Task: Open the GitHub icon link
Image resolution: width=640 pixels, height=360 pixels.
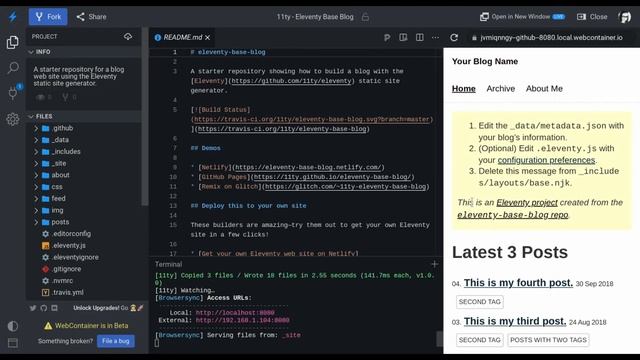Action: pos(44,308)
